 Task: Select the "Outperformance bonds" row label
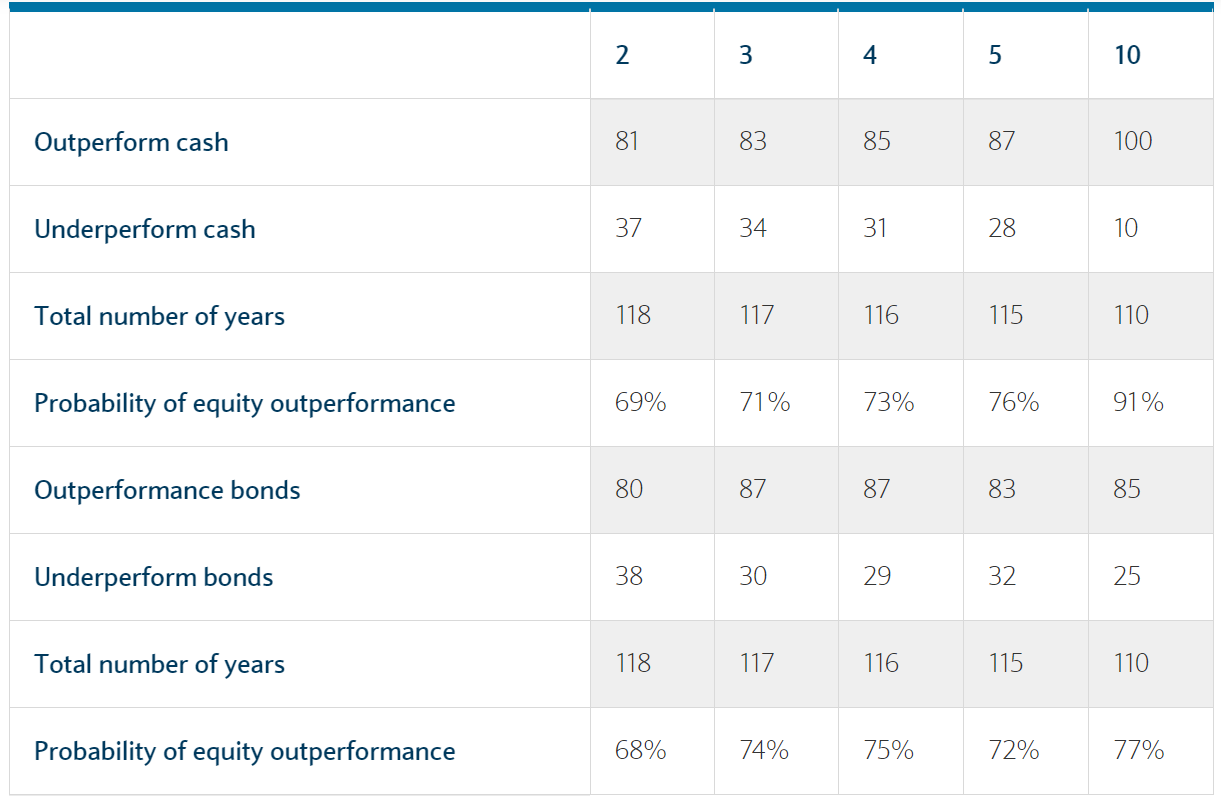167,490
